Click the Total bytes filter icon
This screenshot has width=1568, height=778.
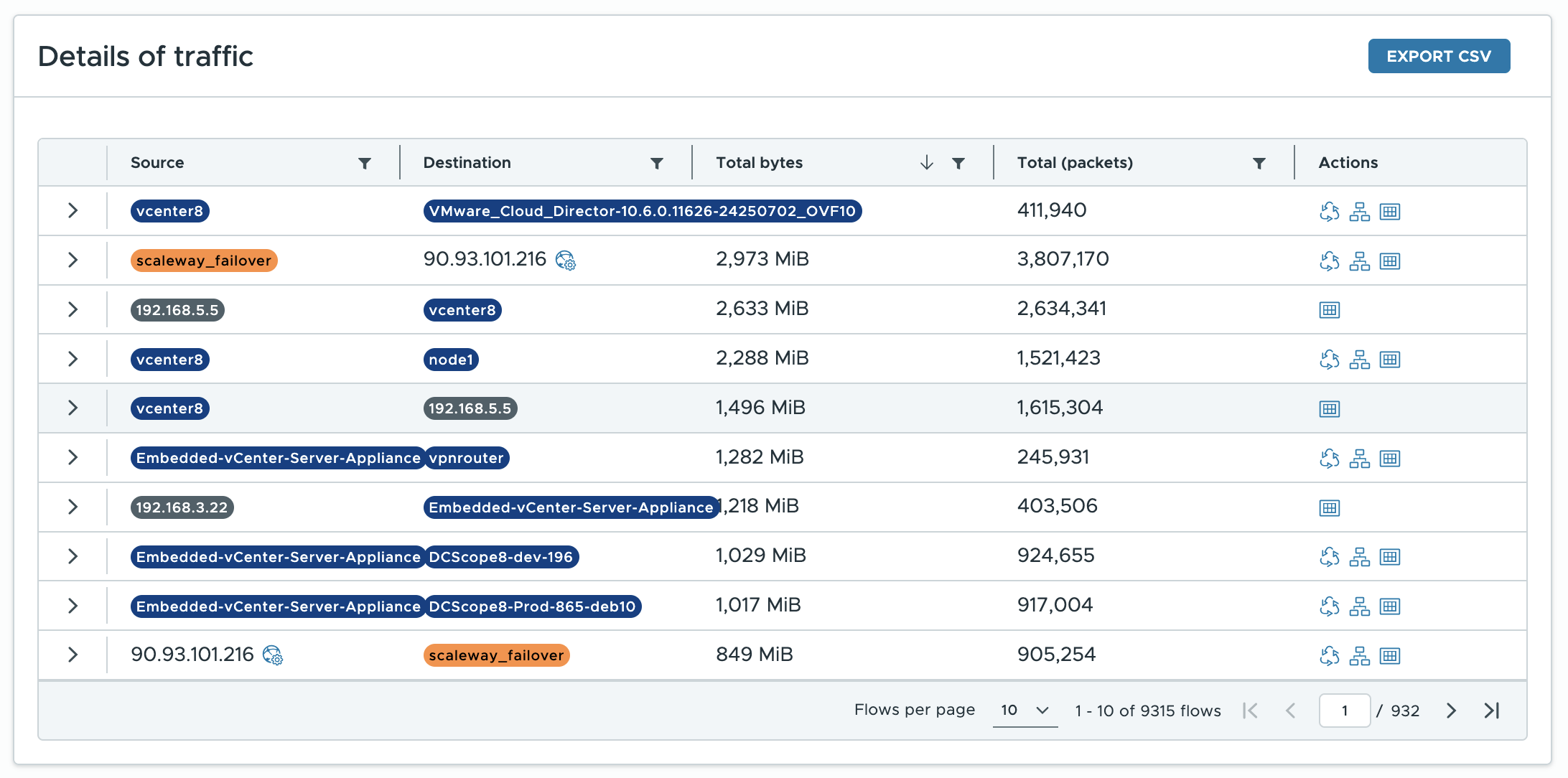pyautogui.click(x=958, y=163)
